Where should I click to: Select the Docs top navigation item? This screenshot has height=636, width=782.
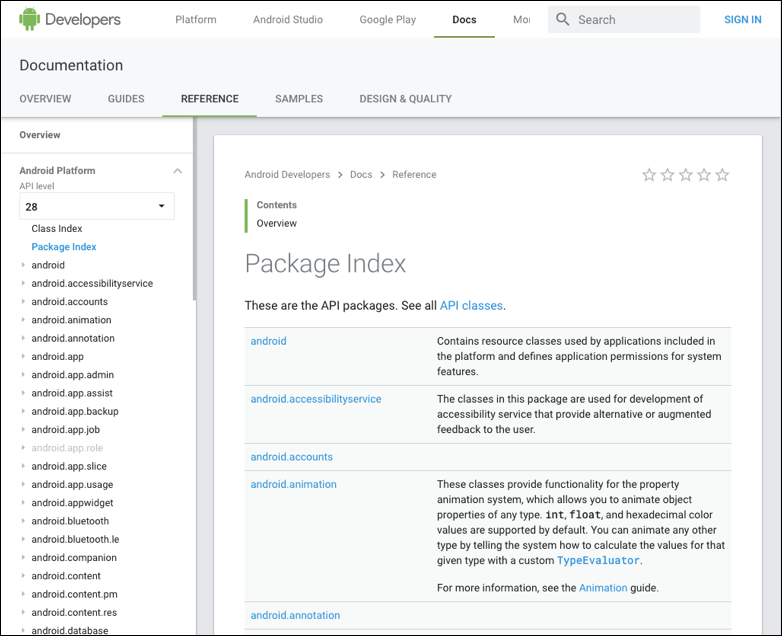tap(464, 19)
